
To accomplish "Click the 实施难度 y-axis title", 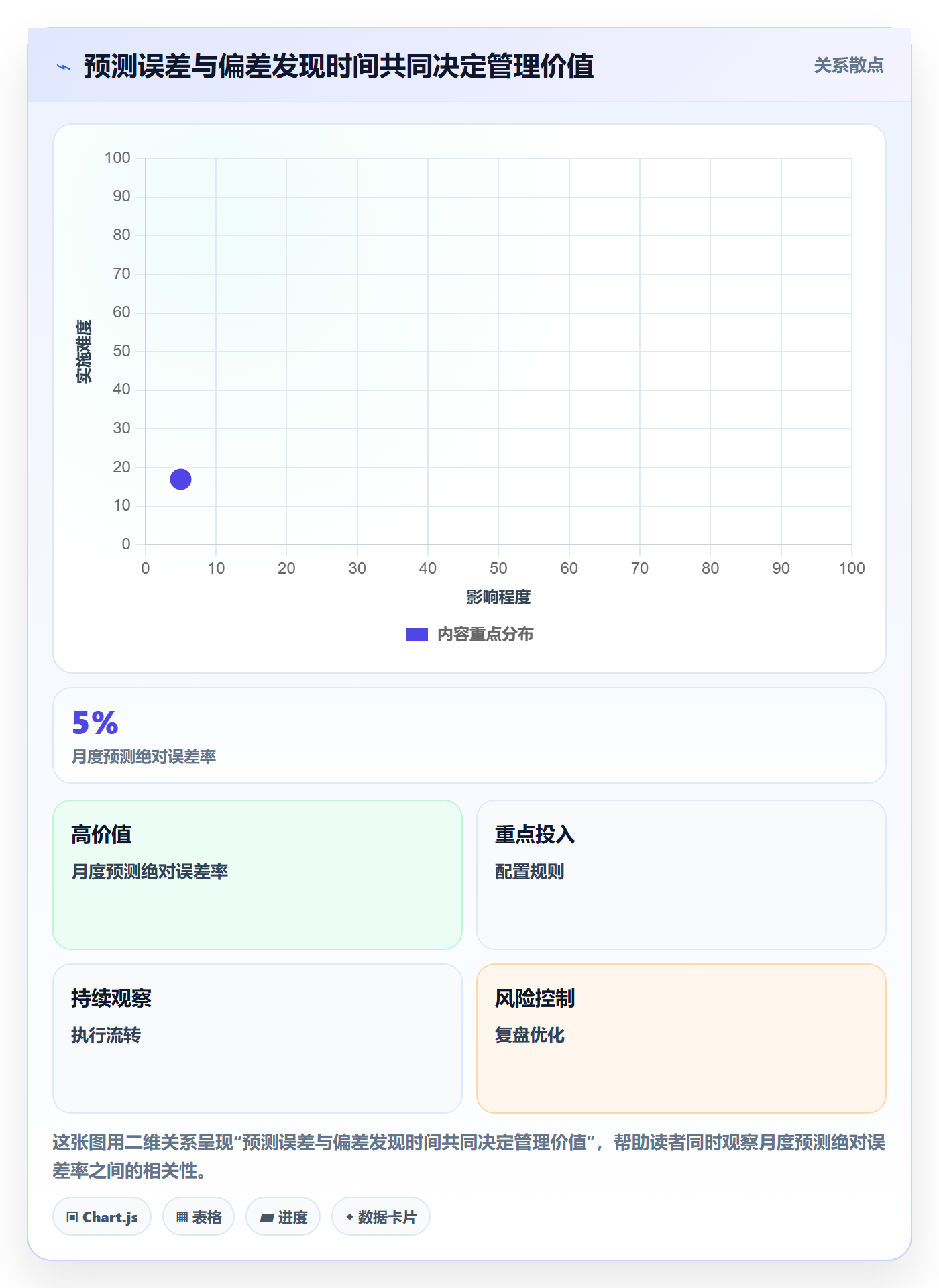I will [84, 352].
